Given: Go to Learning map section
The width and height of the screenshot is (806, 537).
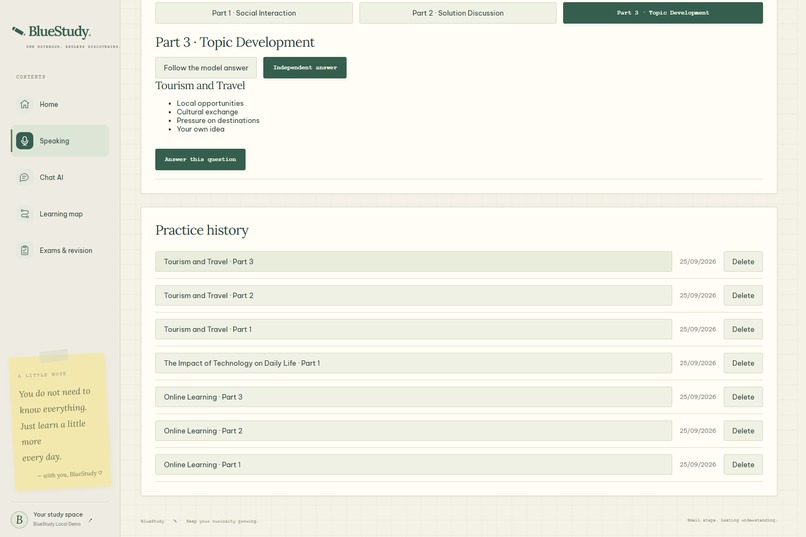Looking at the screenshot, I should pyautogui.click(x=60, y=214).
